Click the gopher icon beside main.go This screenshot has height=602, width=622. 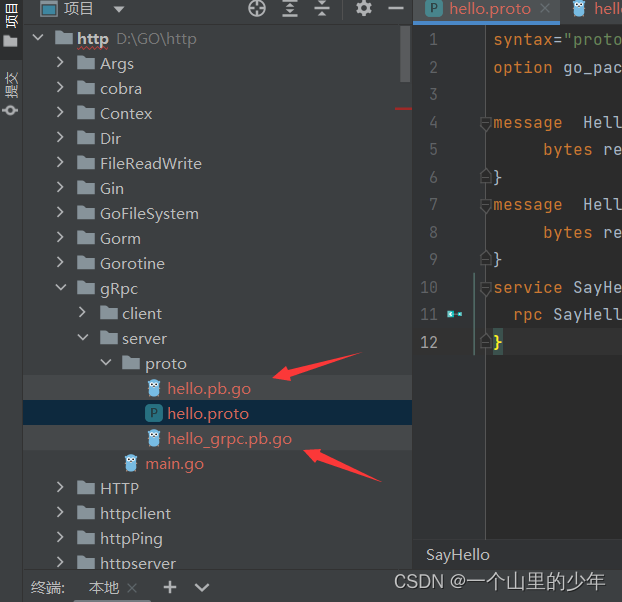131,463
